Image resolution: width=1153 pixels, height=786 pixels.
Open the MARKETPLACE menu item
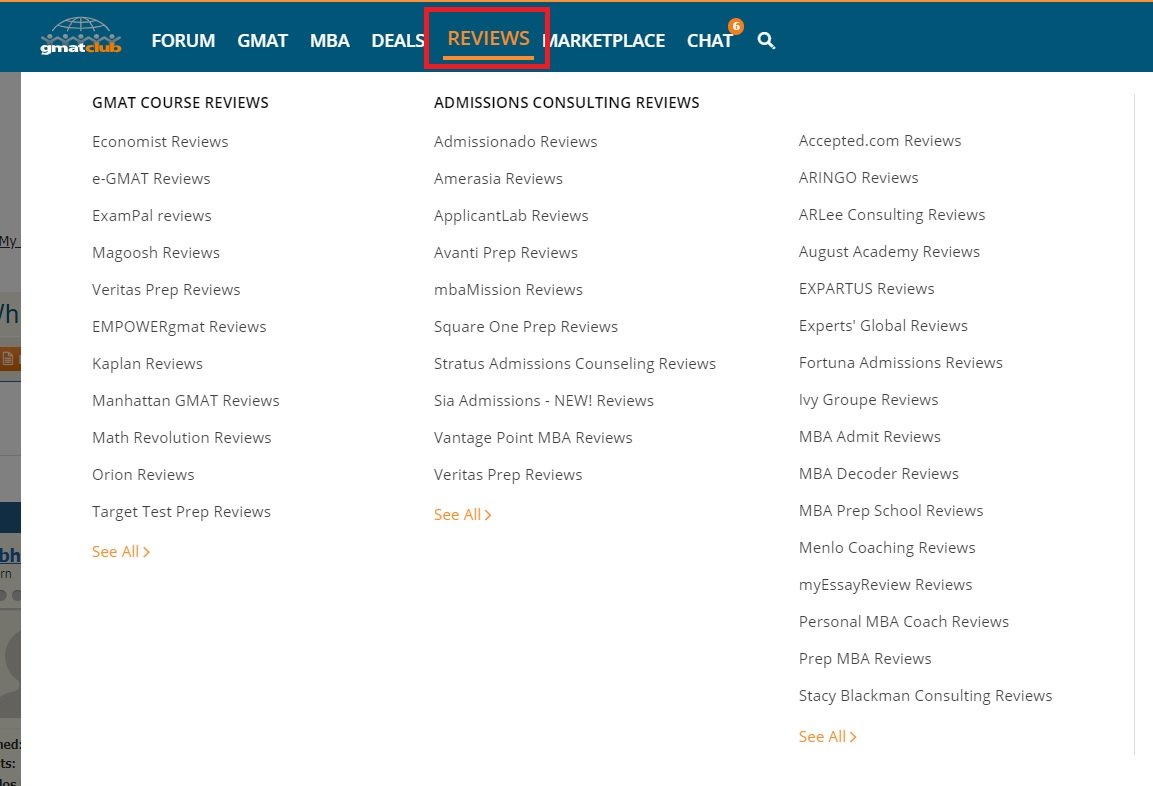[605, 41]
